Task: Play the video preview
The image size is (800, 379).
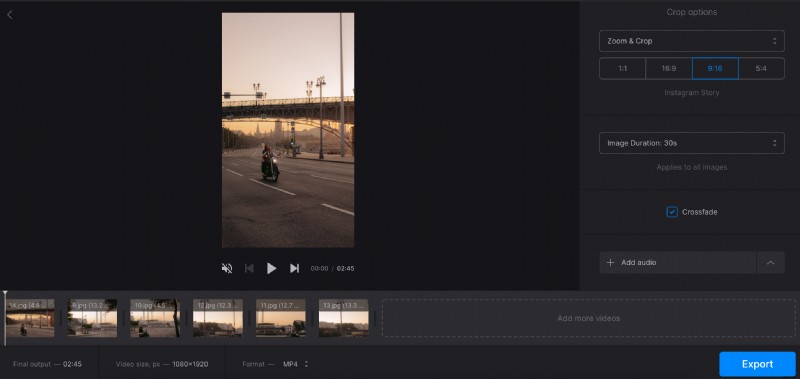Action: (x=271, y=268)
